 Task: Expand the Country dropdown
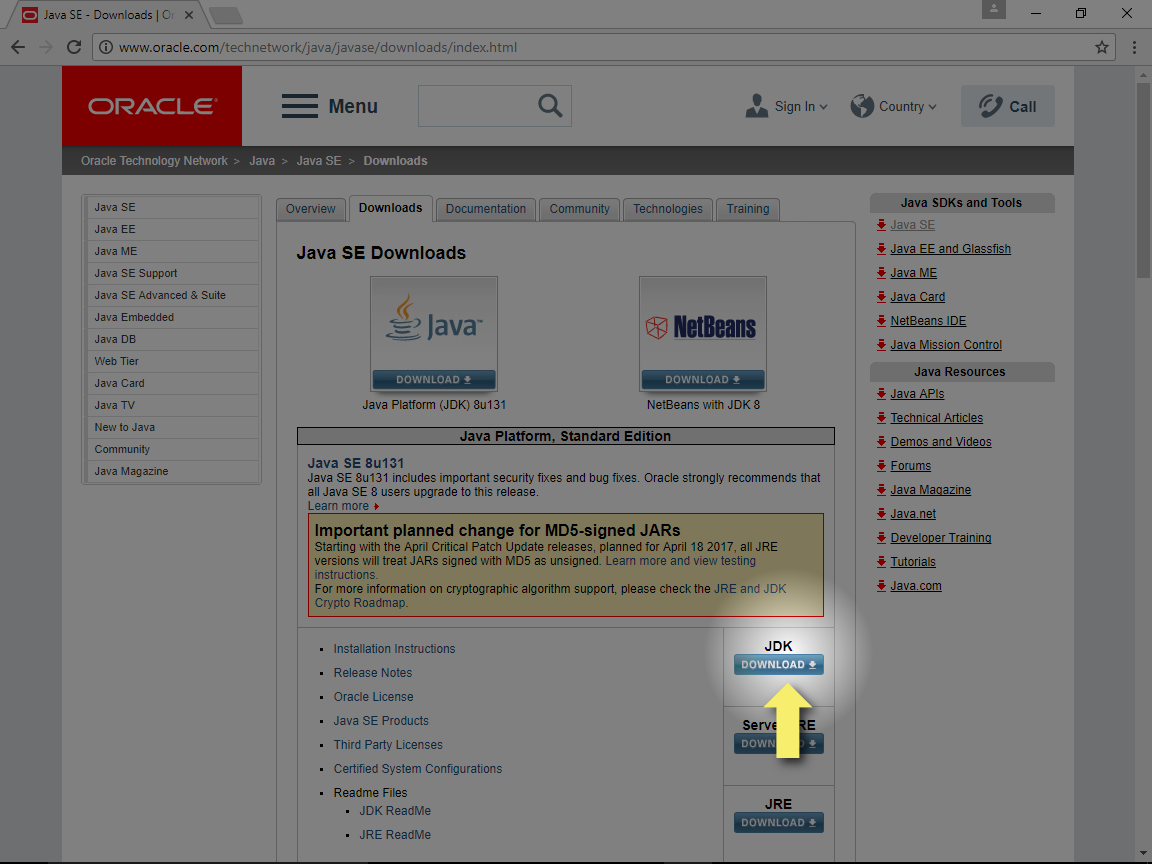pyautogui.click(x=893, y=106)
